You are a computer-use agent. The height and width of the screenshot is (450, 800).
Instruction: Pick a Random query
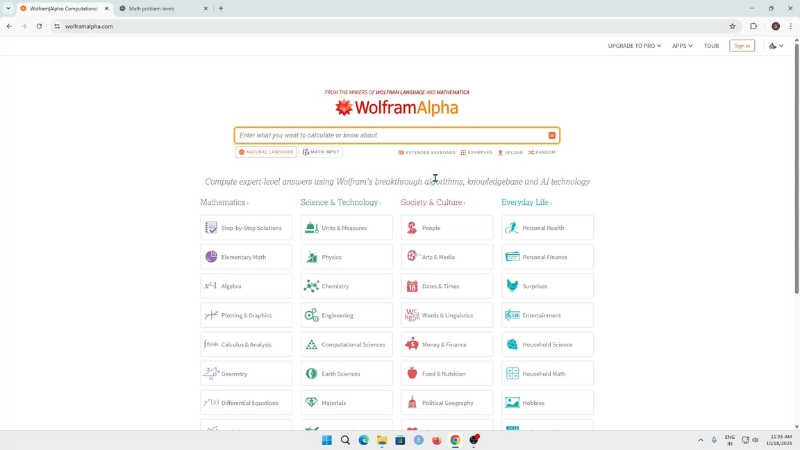coord(542,153)
